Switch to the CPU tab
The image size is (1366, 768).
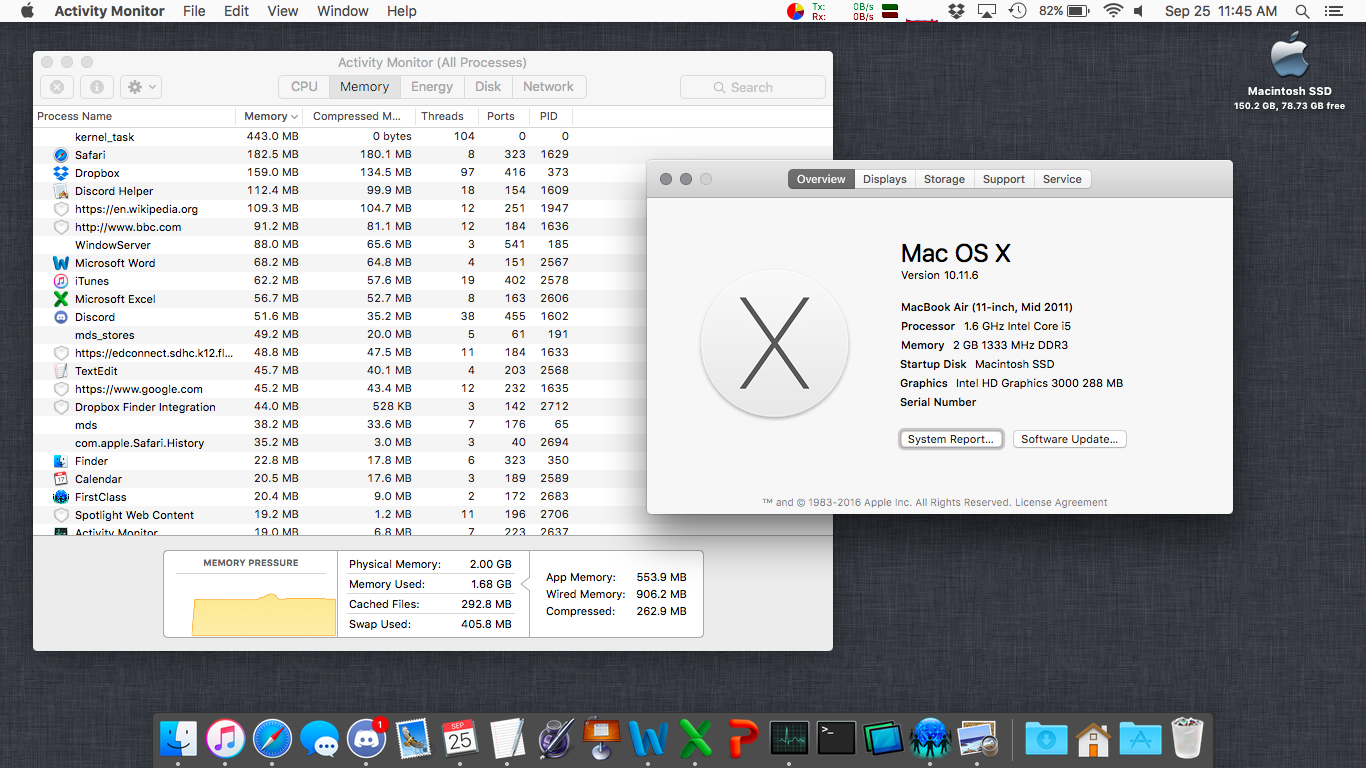pyautogui.click(x=304, y=87)
